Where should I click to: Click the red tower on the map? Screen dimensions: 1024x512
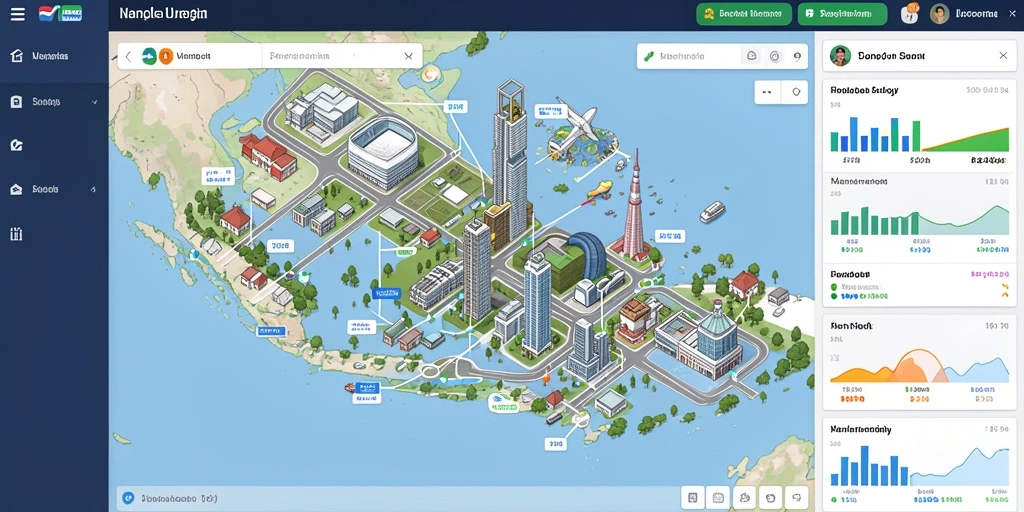pyautogui.click(x=633, y=208)
